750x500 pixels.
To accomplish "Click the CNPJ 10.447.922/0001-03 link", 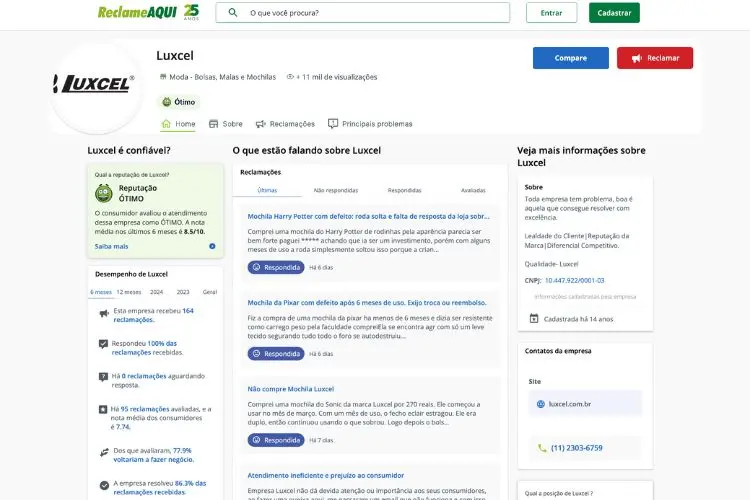I will point(574,280).
